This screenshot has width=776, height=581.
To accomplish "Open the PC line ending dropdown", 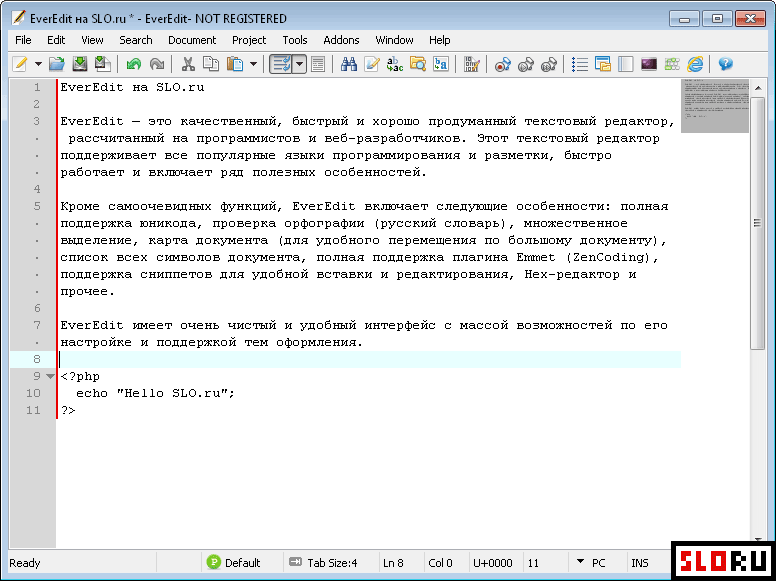I will click(x=591, y=563).
